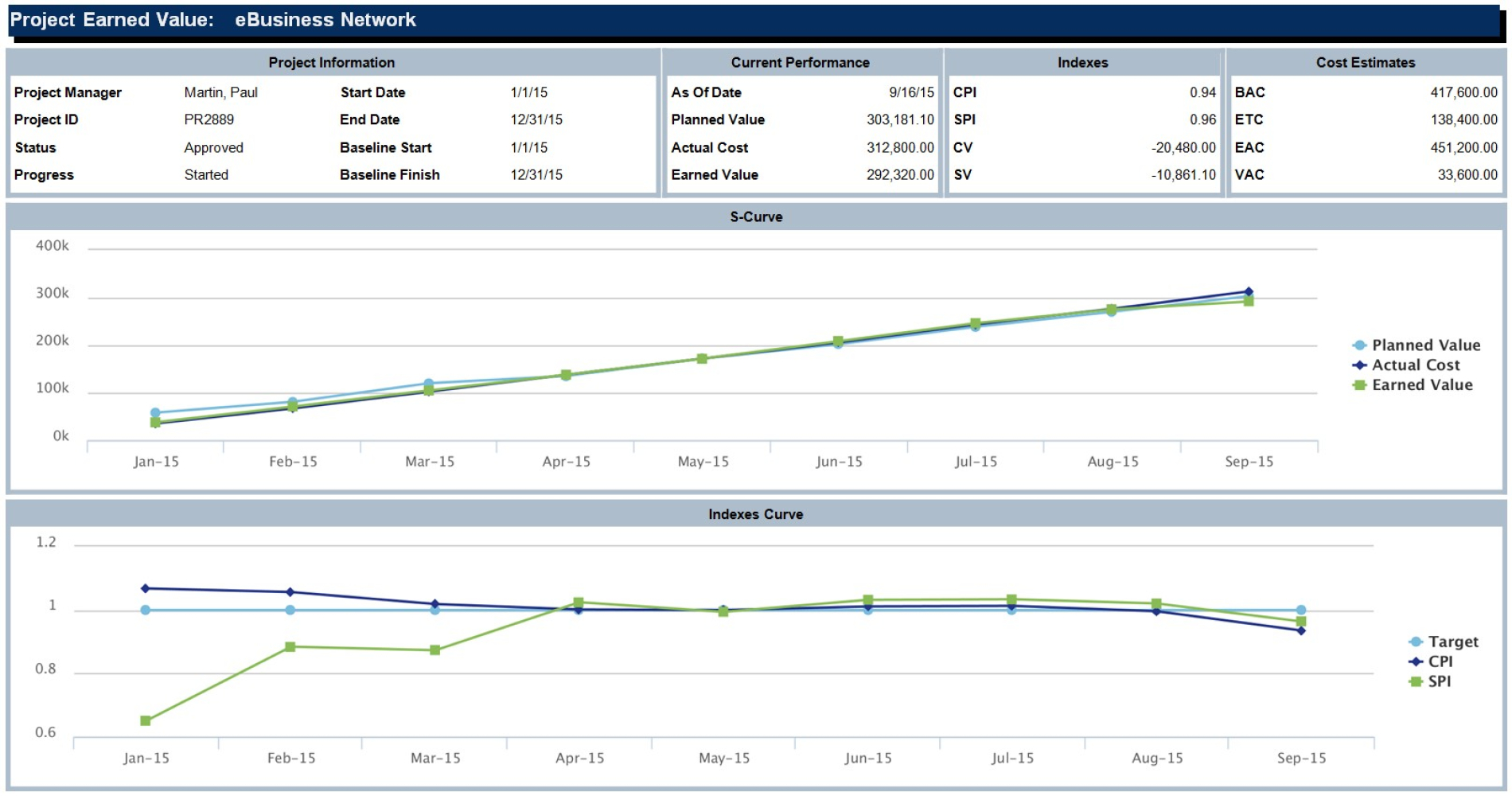Click Planned Value amount 303,181.10

(901, 119)
